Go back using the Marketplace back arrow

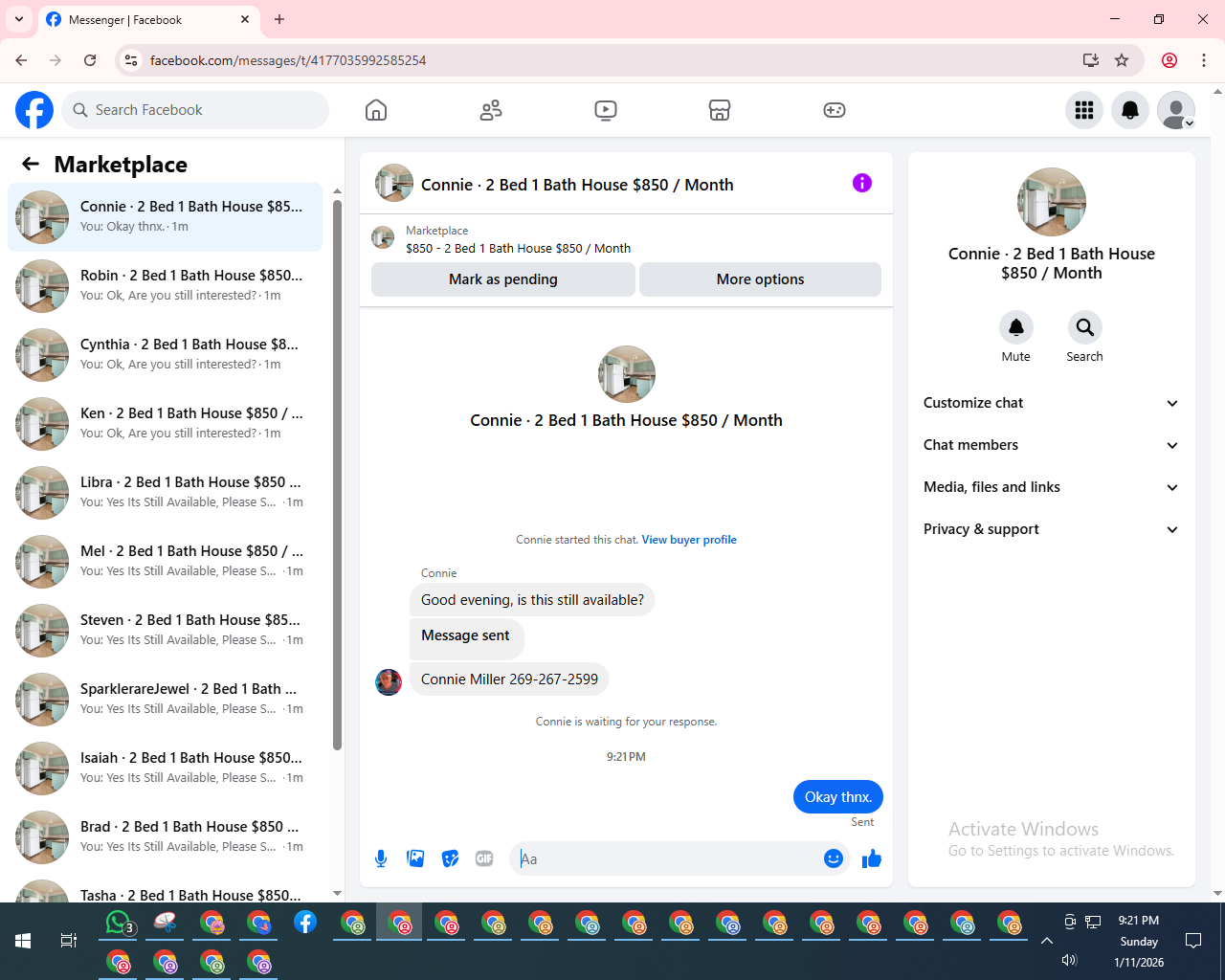pos(31,164)
